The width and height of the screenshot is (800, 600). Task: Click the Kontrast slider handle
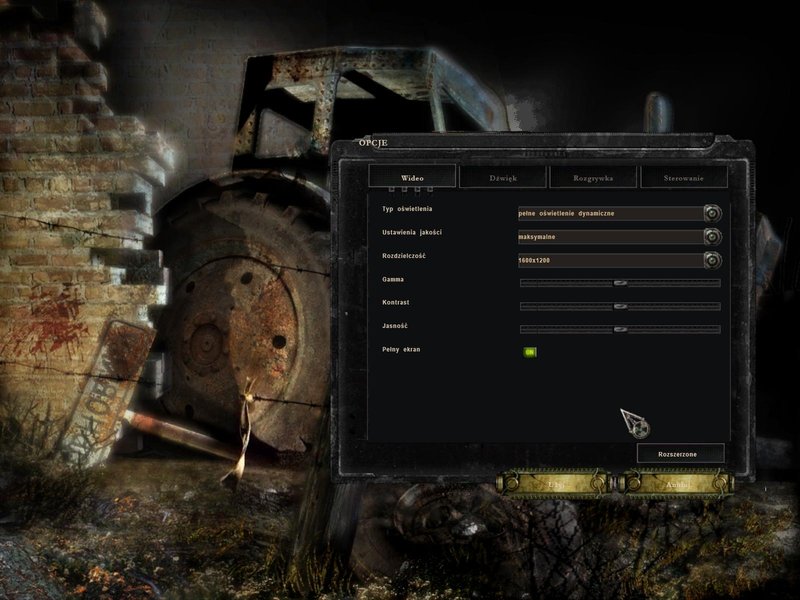620,307
